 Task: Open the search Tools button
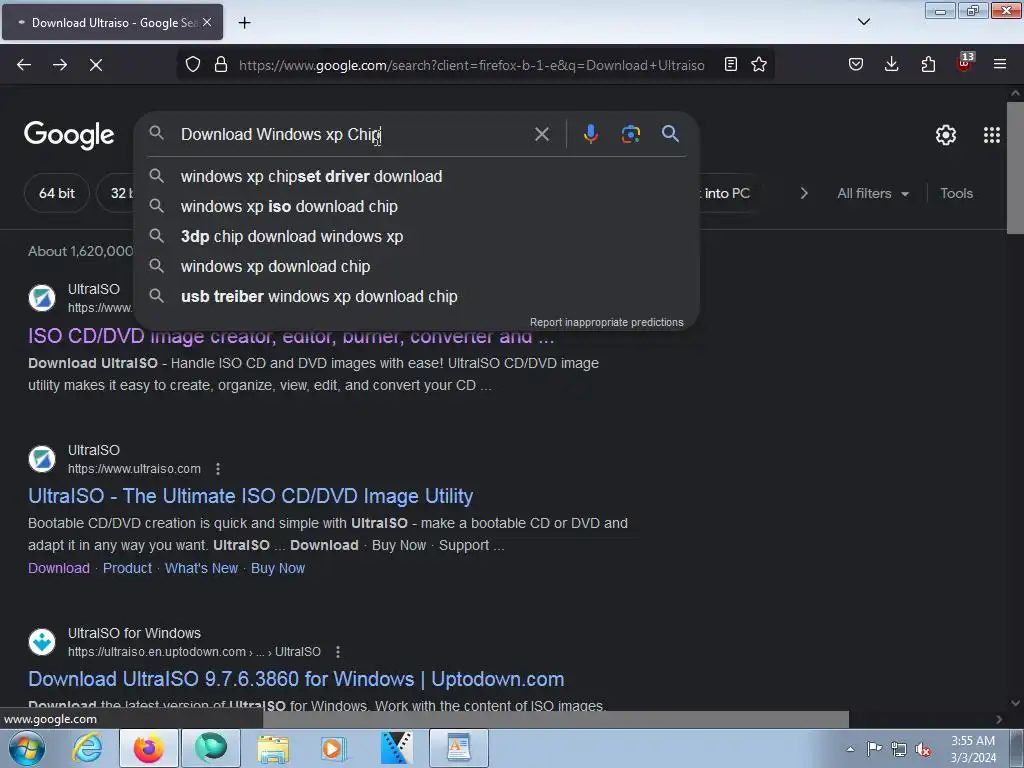956,193
